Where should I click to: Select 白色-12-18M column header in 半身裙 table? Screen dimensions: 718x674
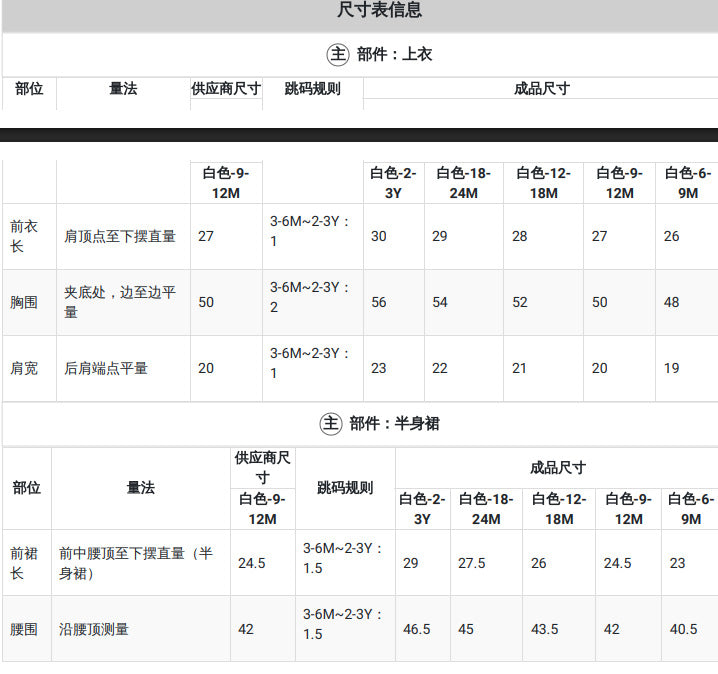pyautogui.click(x=559, y=509)
